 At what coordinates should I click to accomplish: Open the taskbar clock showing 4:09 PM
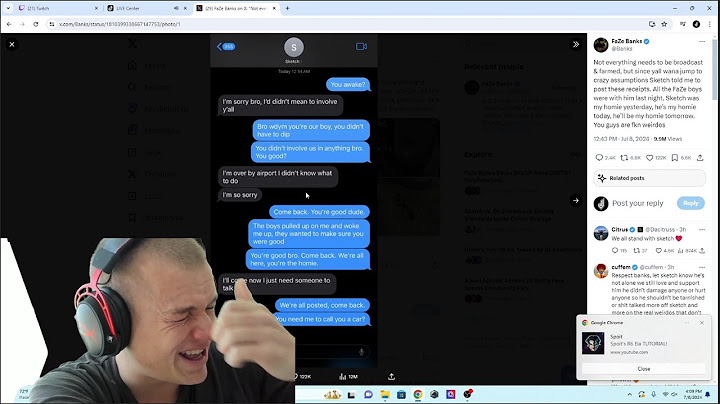point(692,394)
